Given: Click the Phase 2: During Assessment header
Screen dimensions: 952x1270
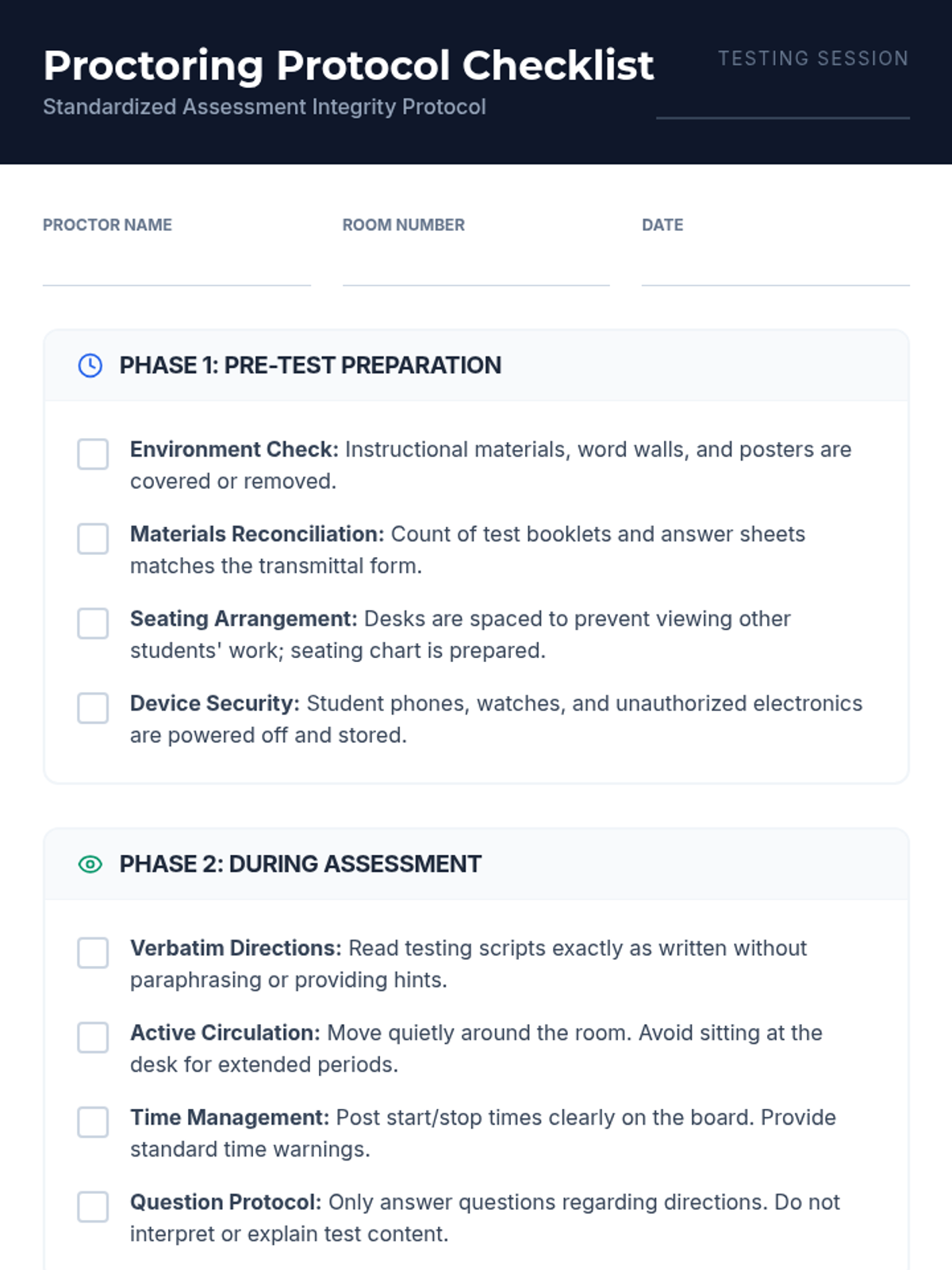Looking at the screenshot, I should (300, 864).
